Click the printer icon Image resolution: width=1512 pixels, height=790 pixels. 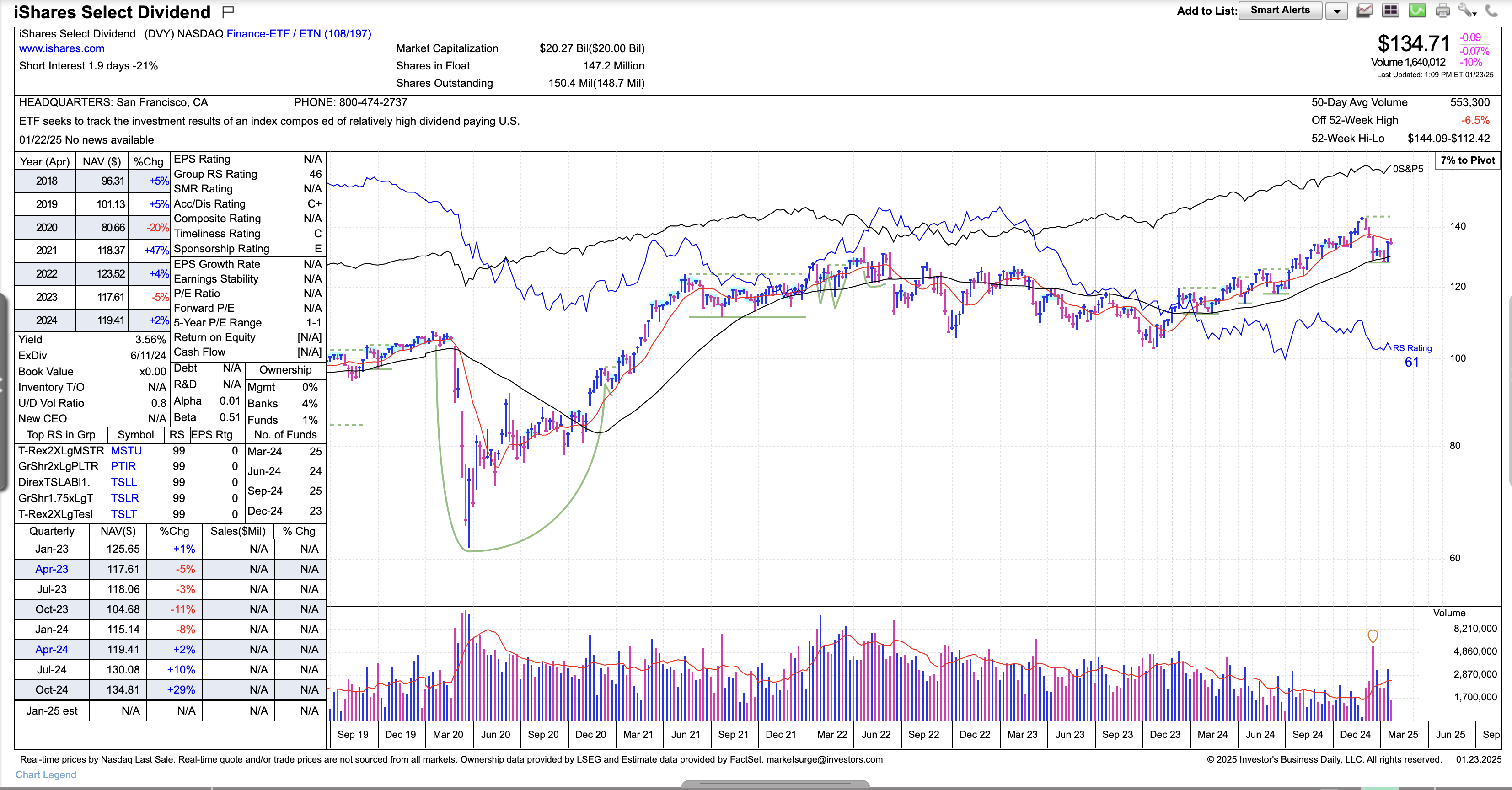1443,11
